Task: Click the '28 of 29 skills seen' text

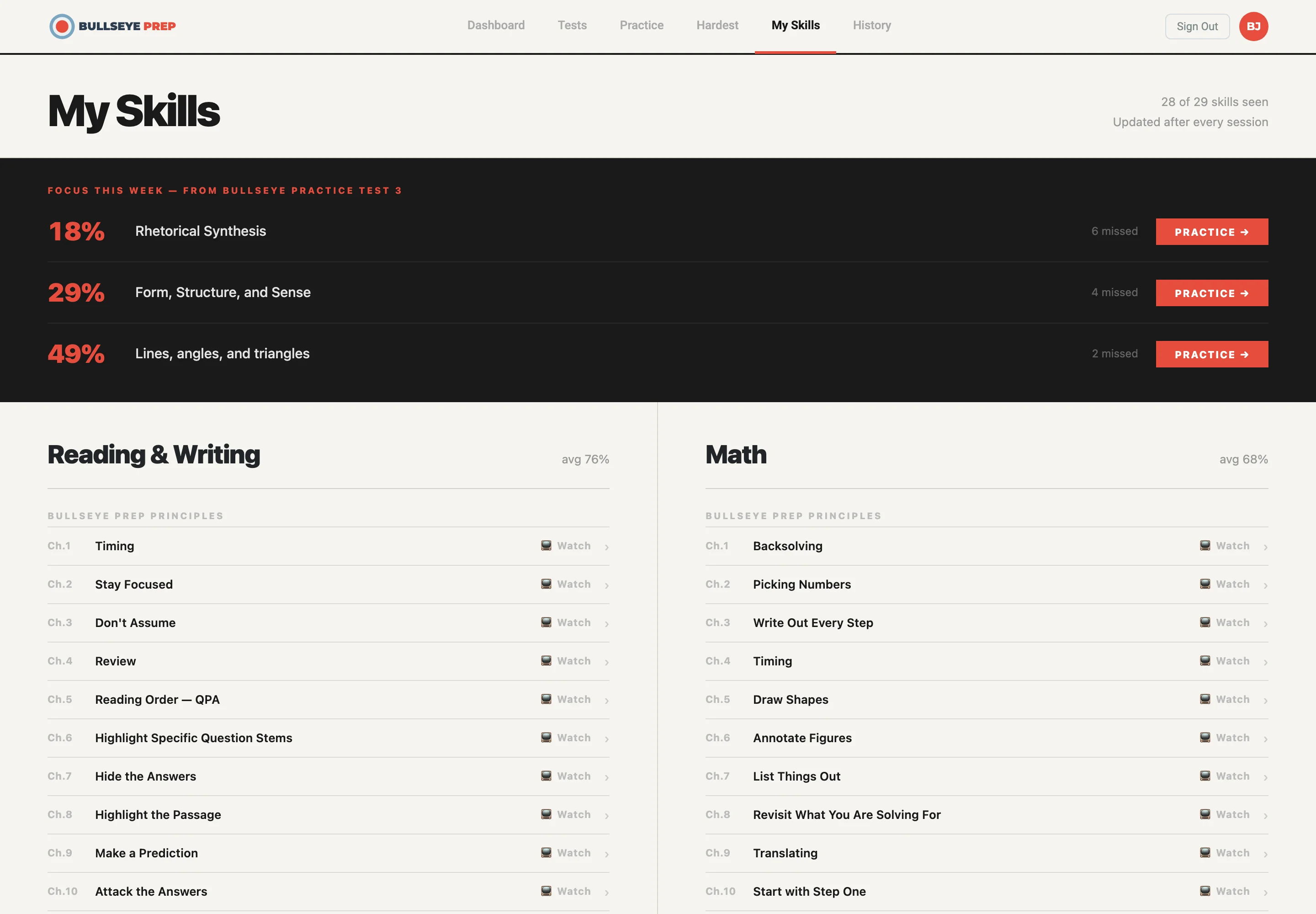Action: (1215, 102)
